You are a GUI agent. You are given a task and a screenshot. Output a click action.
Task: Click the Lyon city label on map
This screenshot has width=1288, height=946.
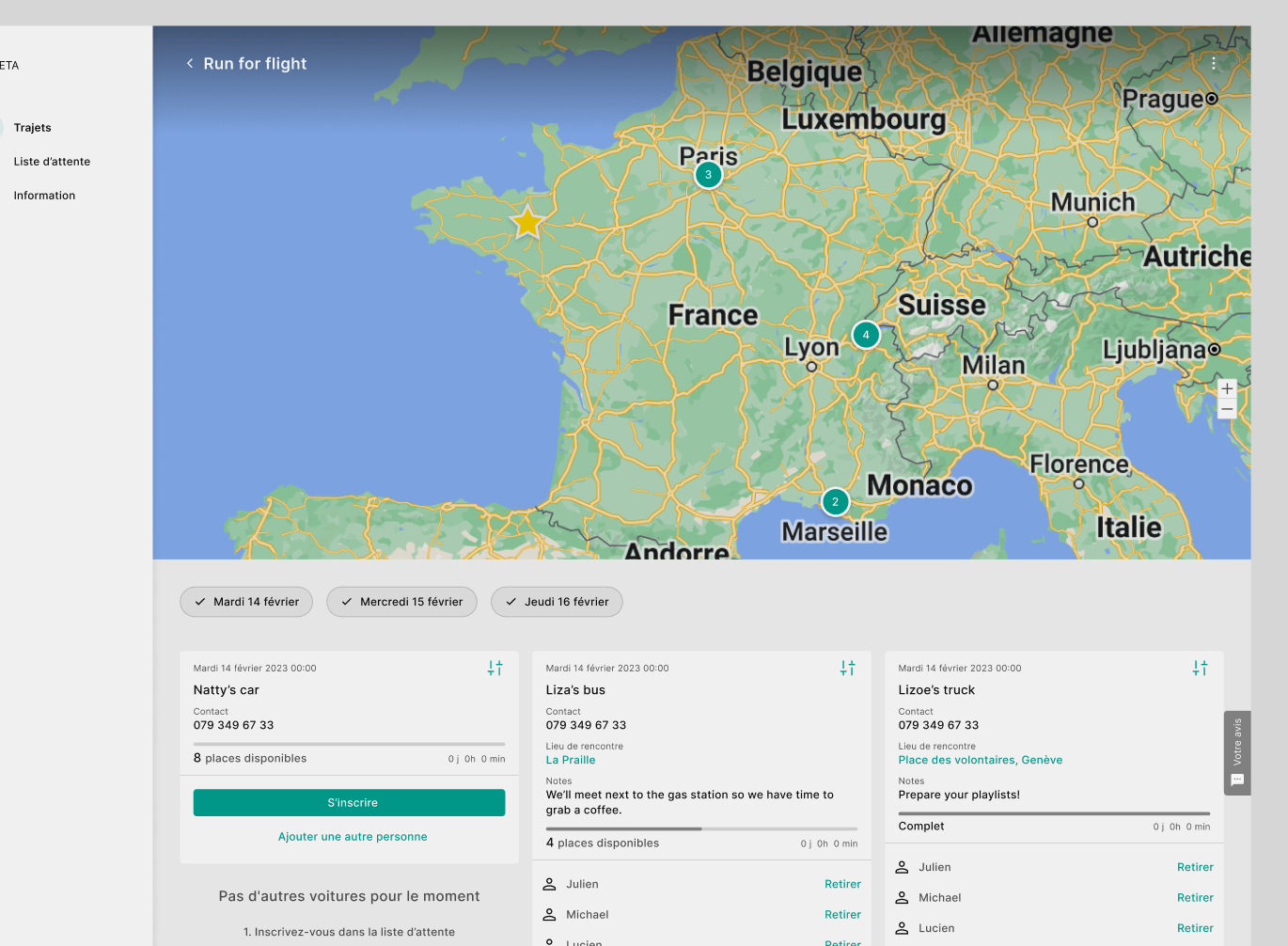click(x=811, y=347)
